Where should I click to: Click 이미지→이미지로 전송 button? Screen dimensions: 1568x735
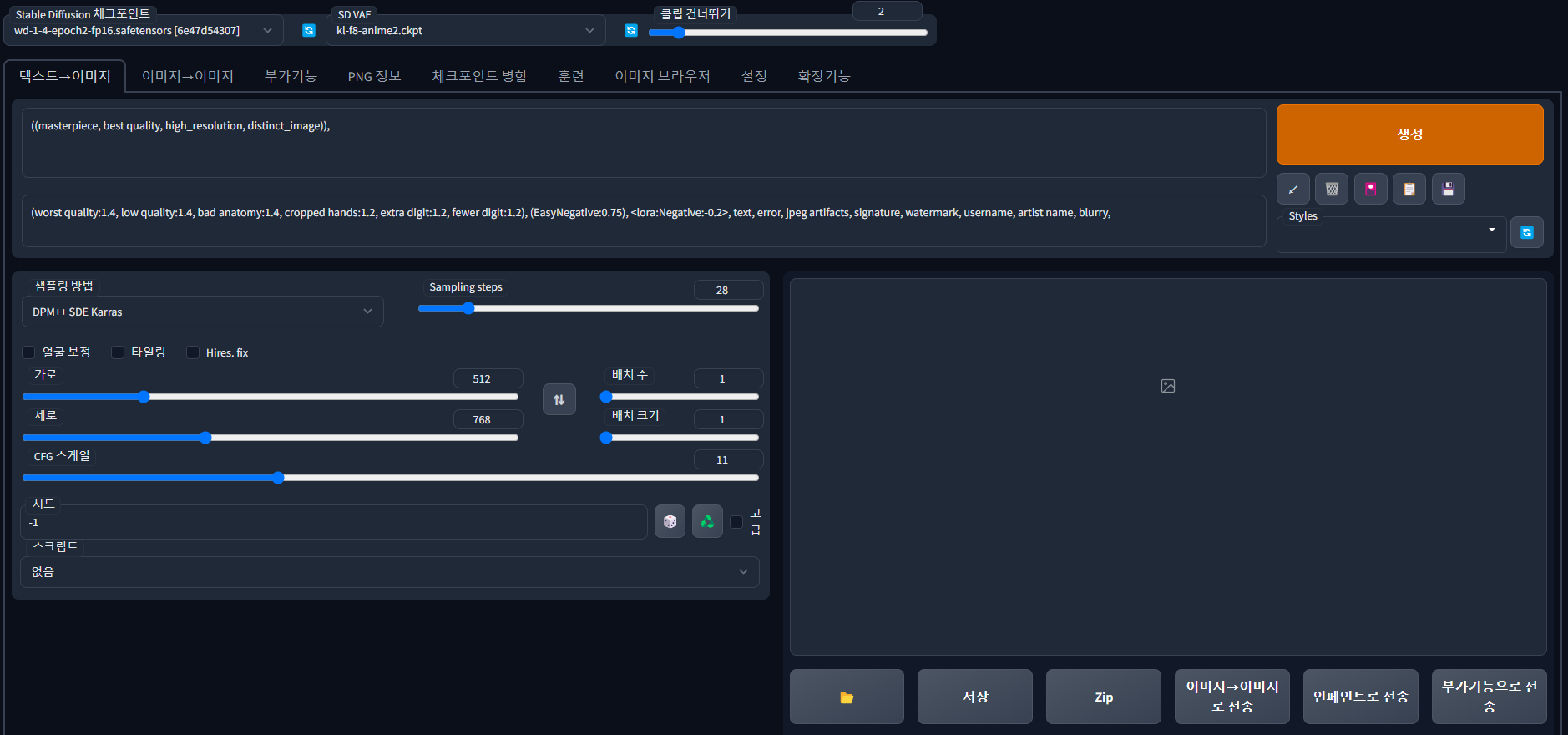point(1232,697)
